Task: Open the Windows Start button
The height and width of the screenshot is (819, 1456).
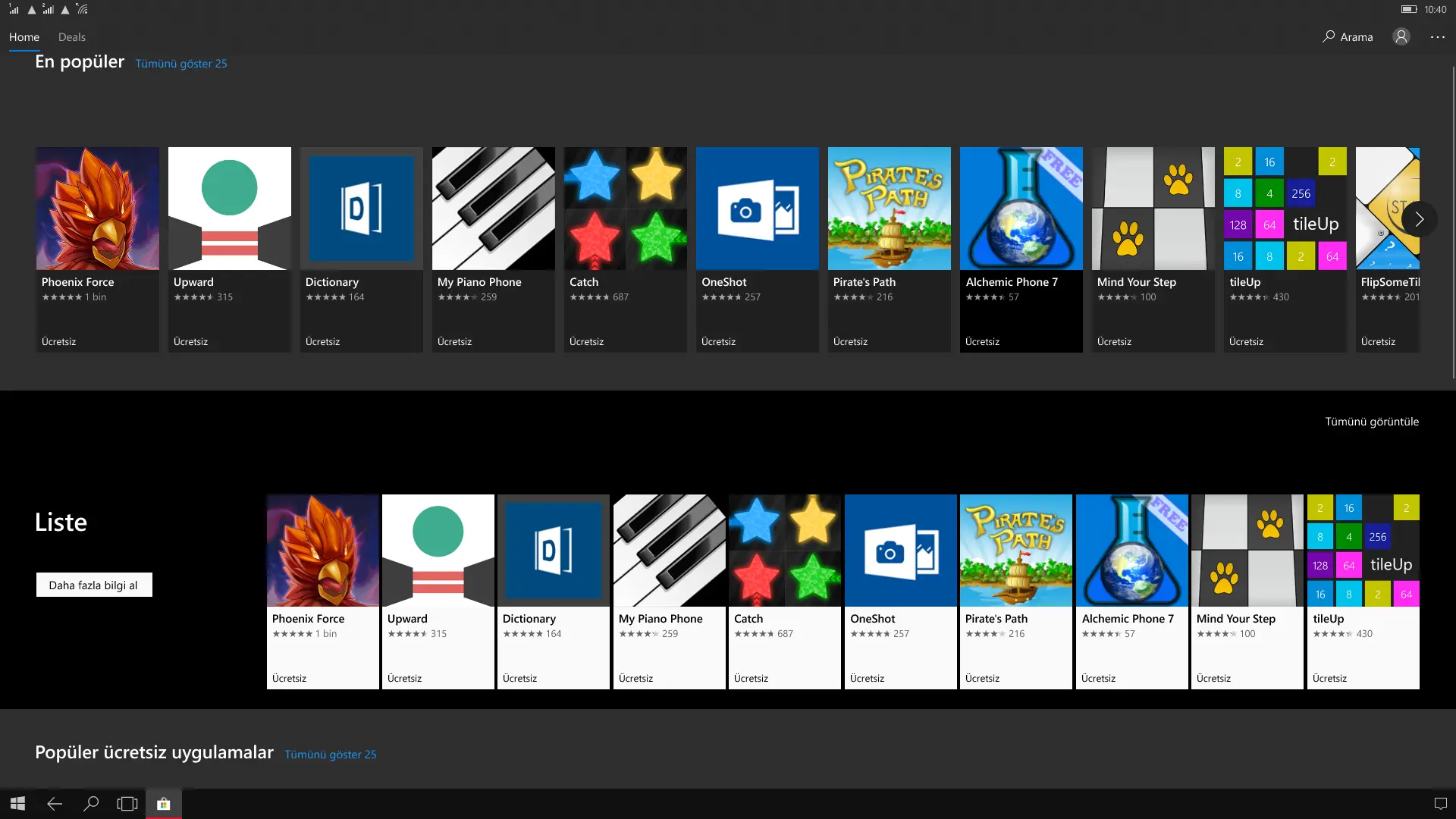Action: pyautogui.click(x=18, y=804)
